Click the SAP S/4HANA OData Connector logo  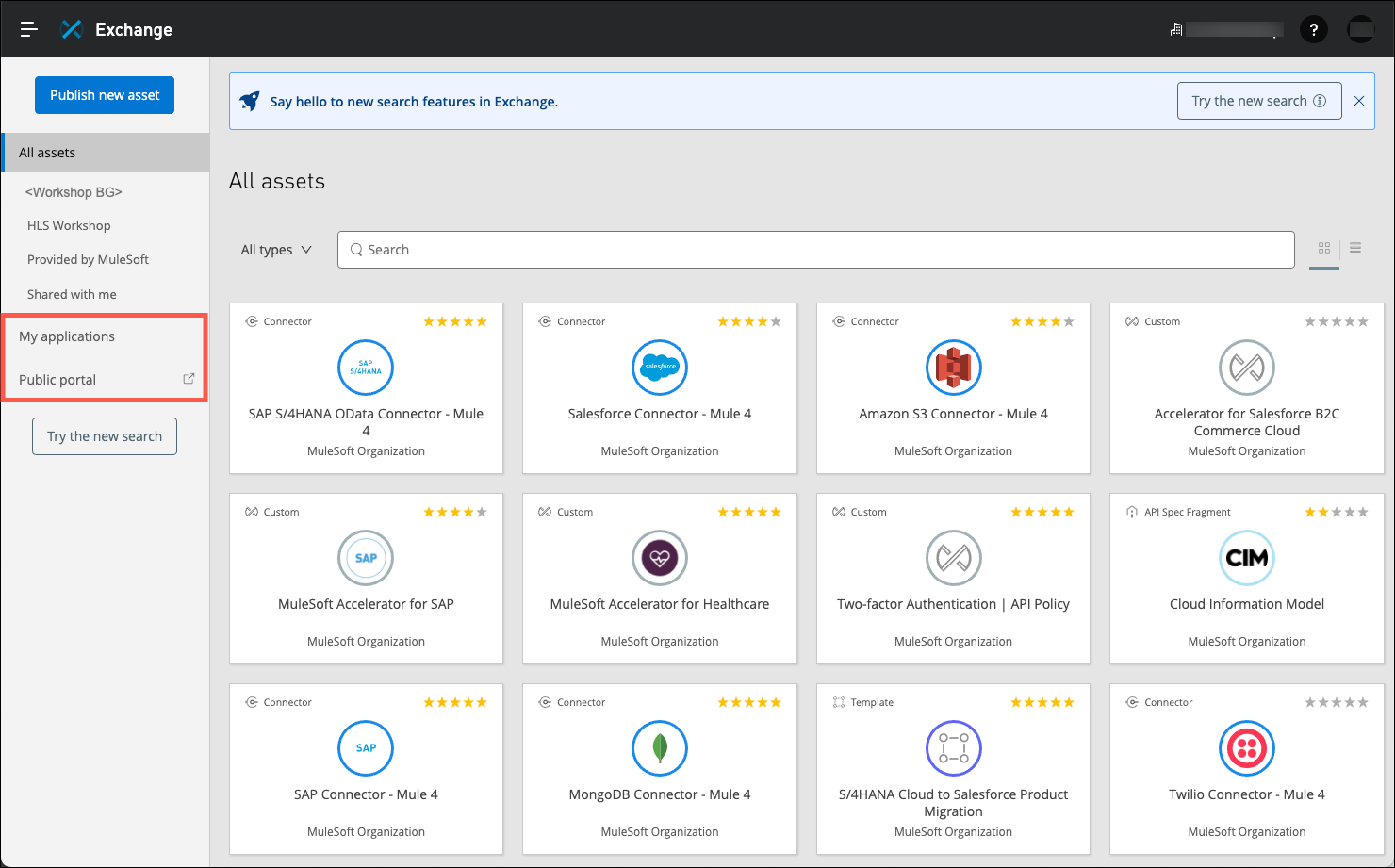point(366,368)
